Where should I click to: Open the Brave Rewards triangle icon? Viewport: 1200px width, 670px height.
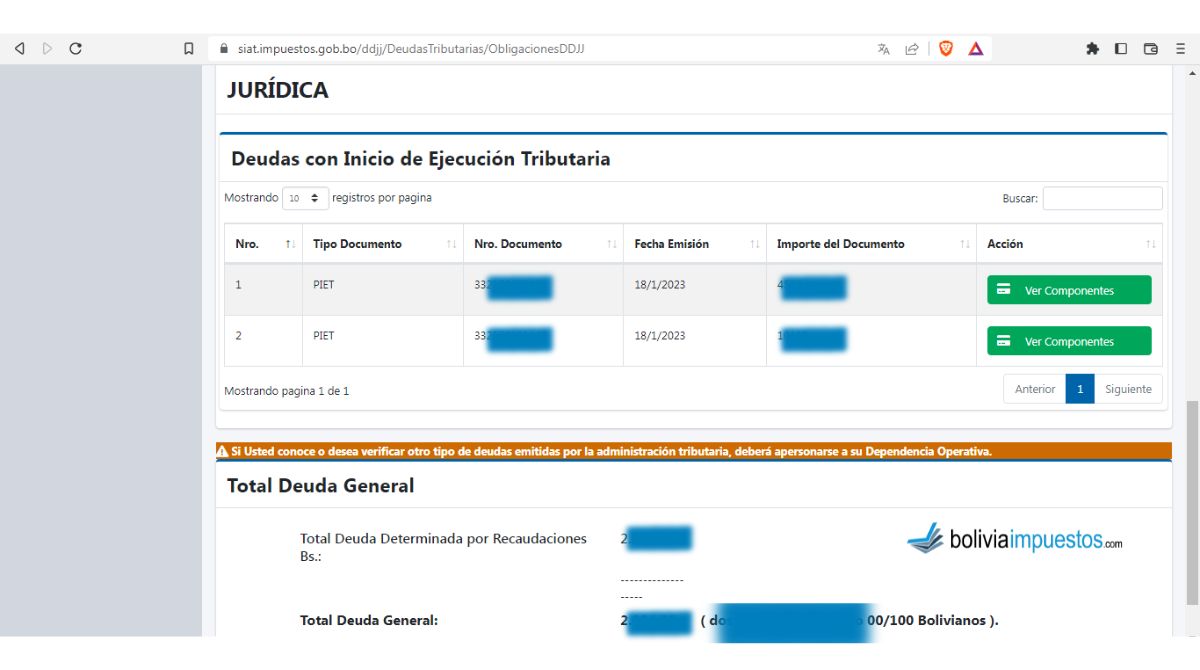975,48
